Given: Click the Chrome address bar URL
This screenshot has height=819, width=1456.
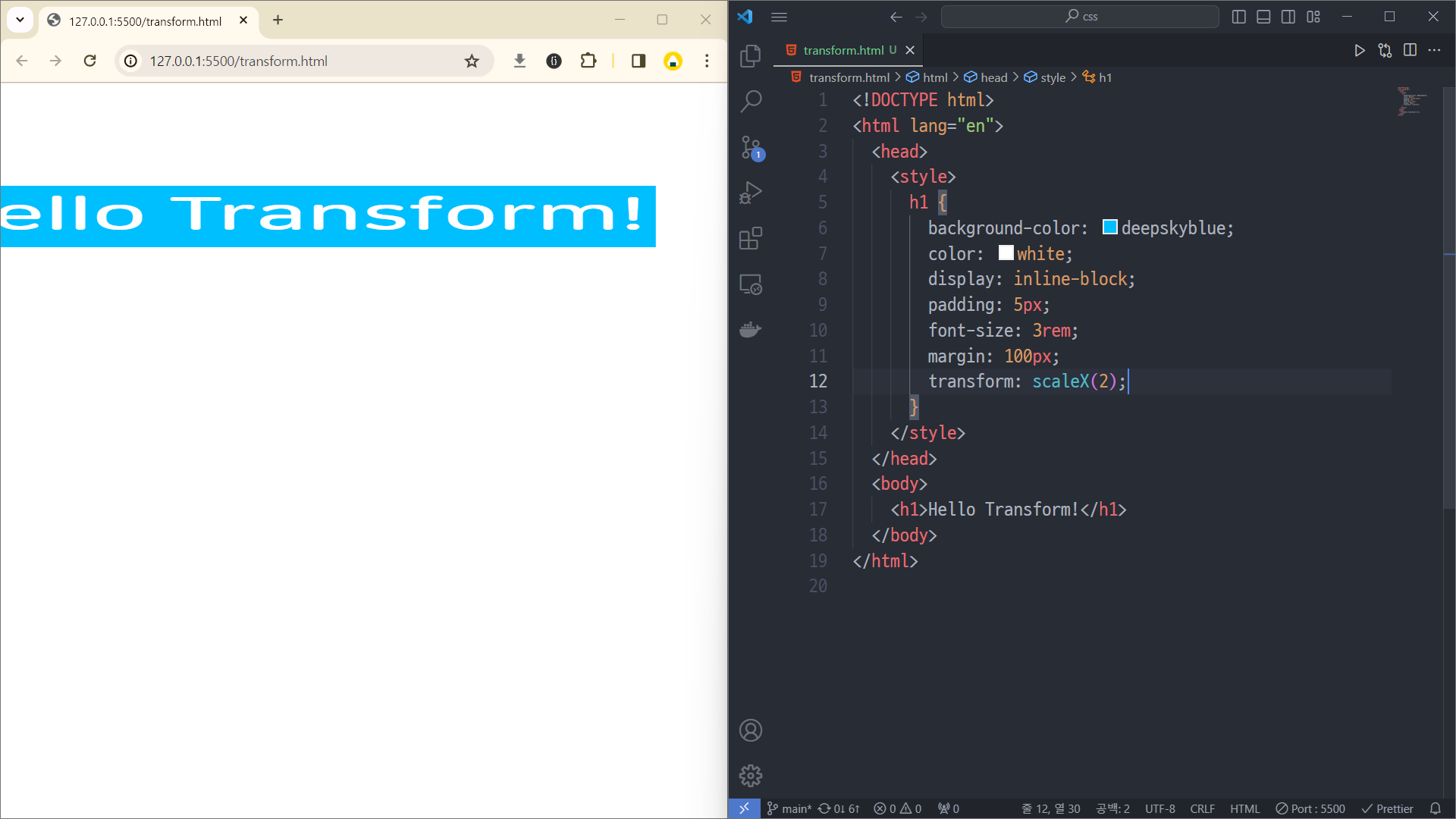Looking at the screenshot, I should coord(238,61).
